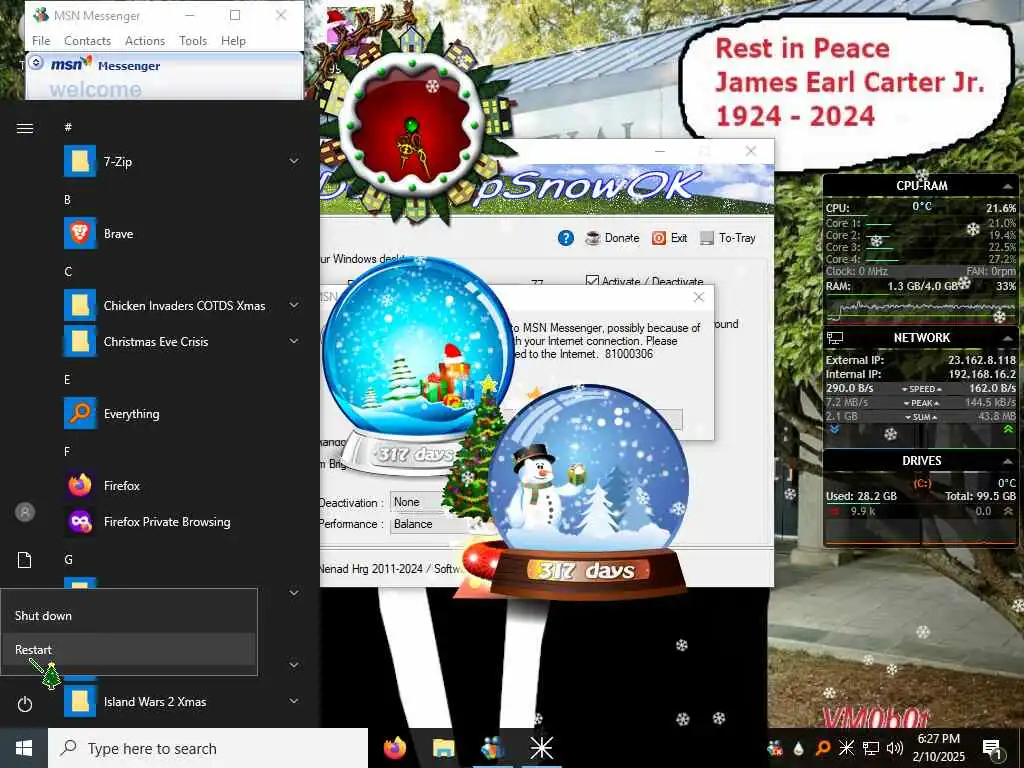This screenshot has width=1024, height=768.
Task: Click the External IP value 23.162.8.118
Action: coord(982,360)
